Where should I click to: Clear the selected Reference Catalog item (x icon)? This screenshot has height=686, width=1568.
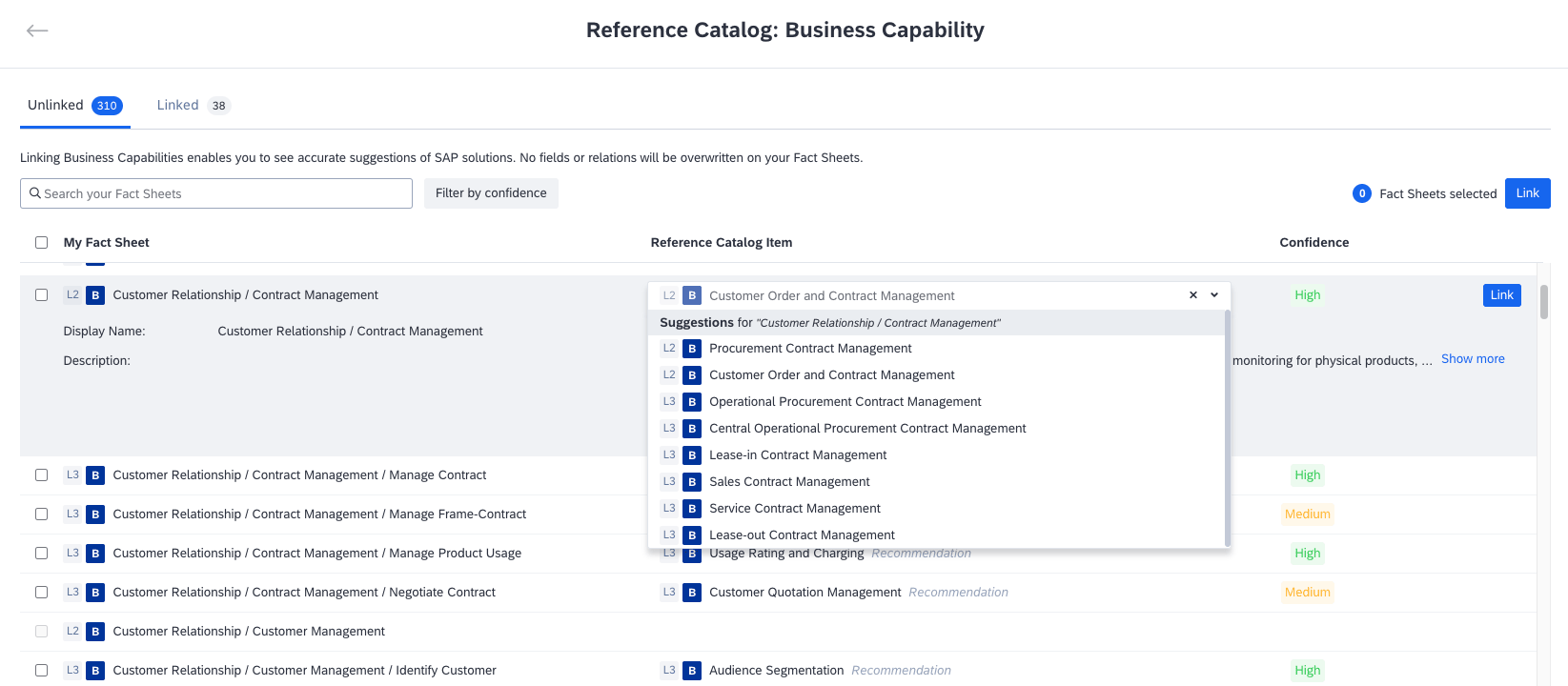pyautogui.click(x=1193, y=295)
